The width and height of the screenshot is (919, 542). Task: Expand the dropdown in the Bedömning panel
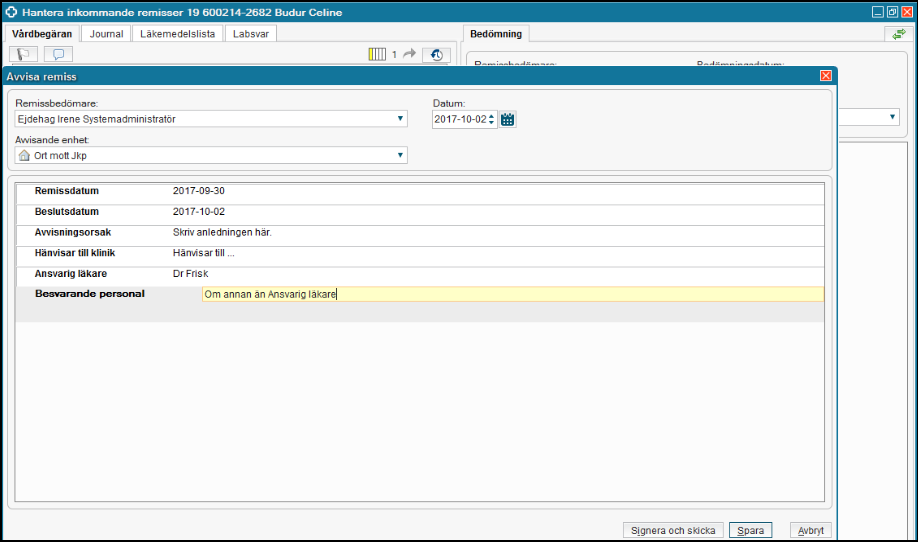pyautogui.click(x=893, y=118)
